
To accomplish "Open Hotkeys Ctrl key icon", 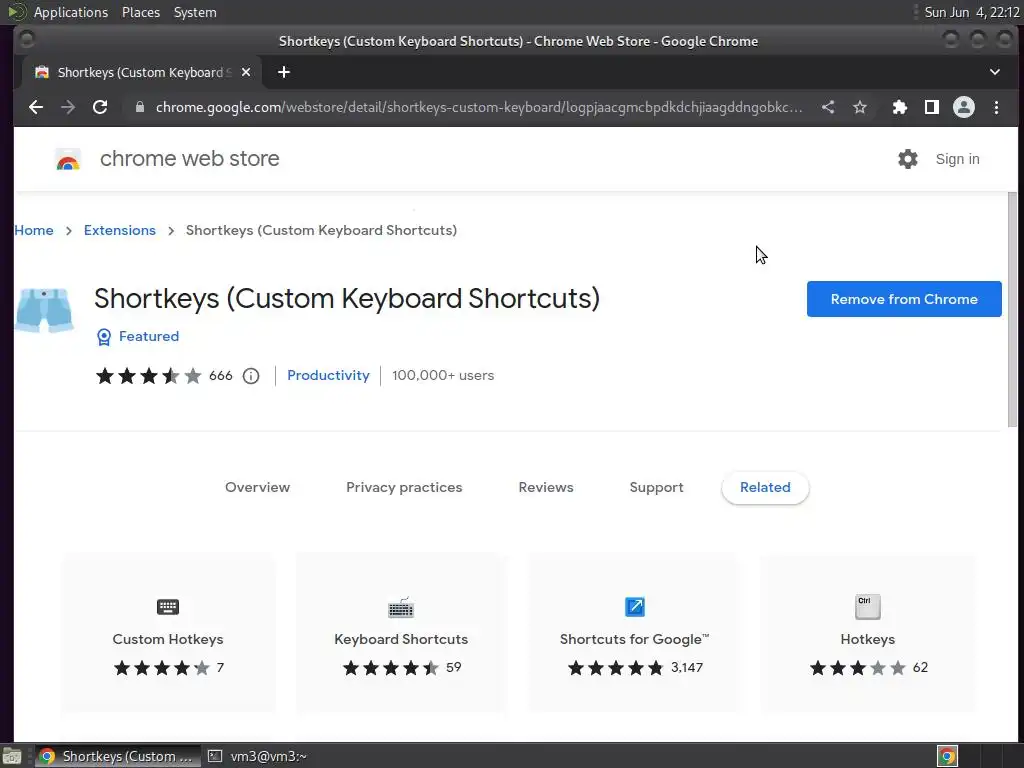I will pos(868,607).
